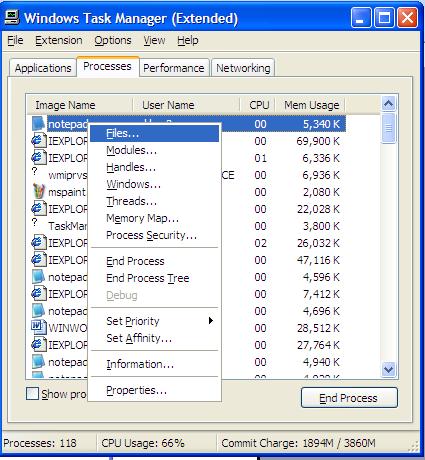Choose Memory Map... in the context menu
425x460 pixels.
[x=154, y=218]
